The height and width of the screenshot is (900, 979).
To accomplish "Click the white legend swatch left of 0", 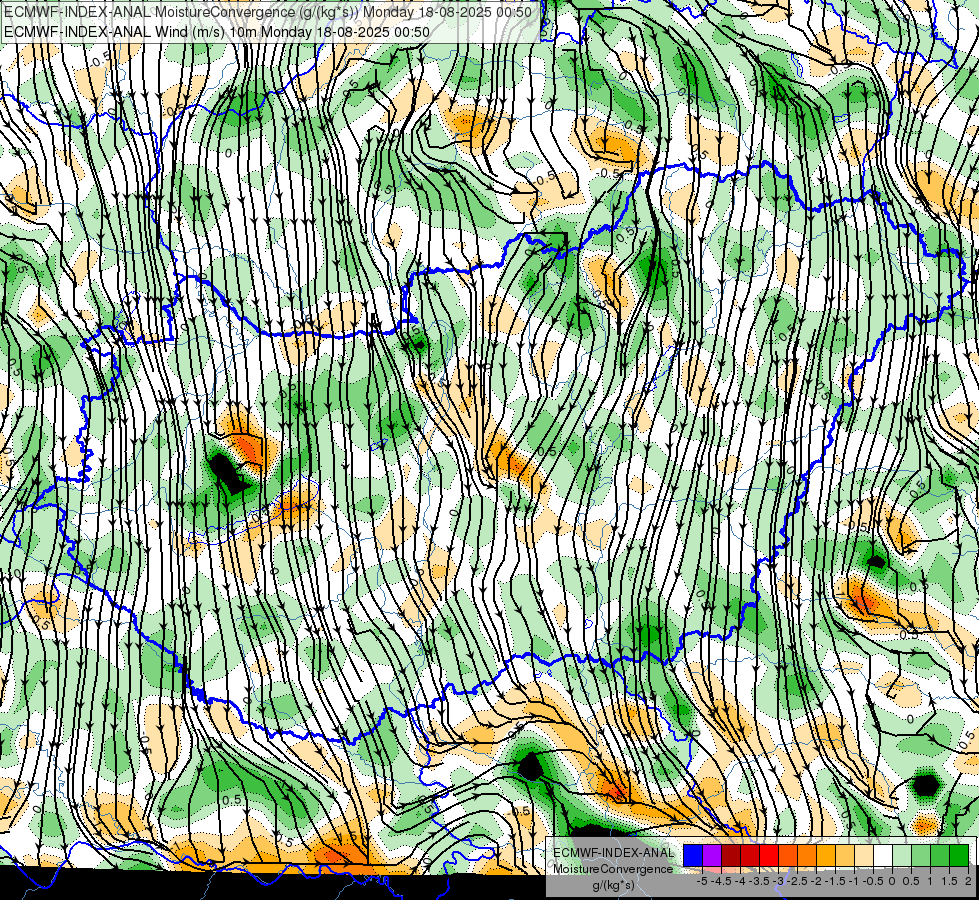I will click(x=883, y=855).
